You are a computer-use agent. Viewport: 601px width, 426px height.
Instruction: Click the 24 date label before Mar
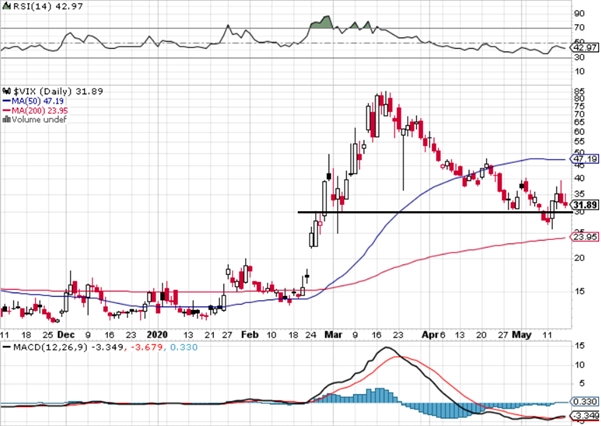click(x=310, y=335)
